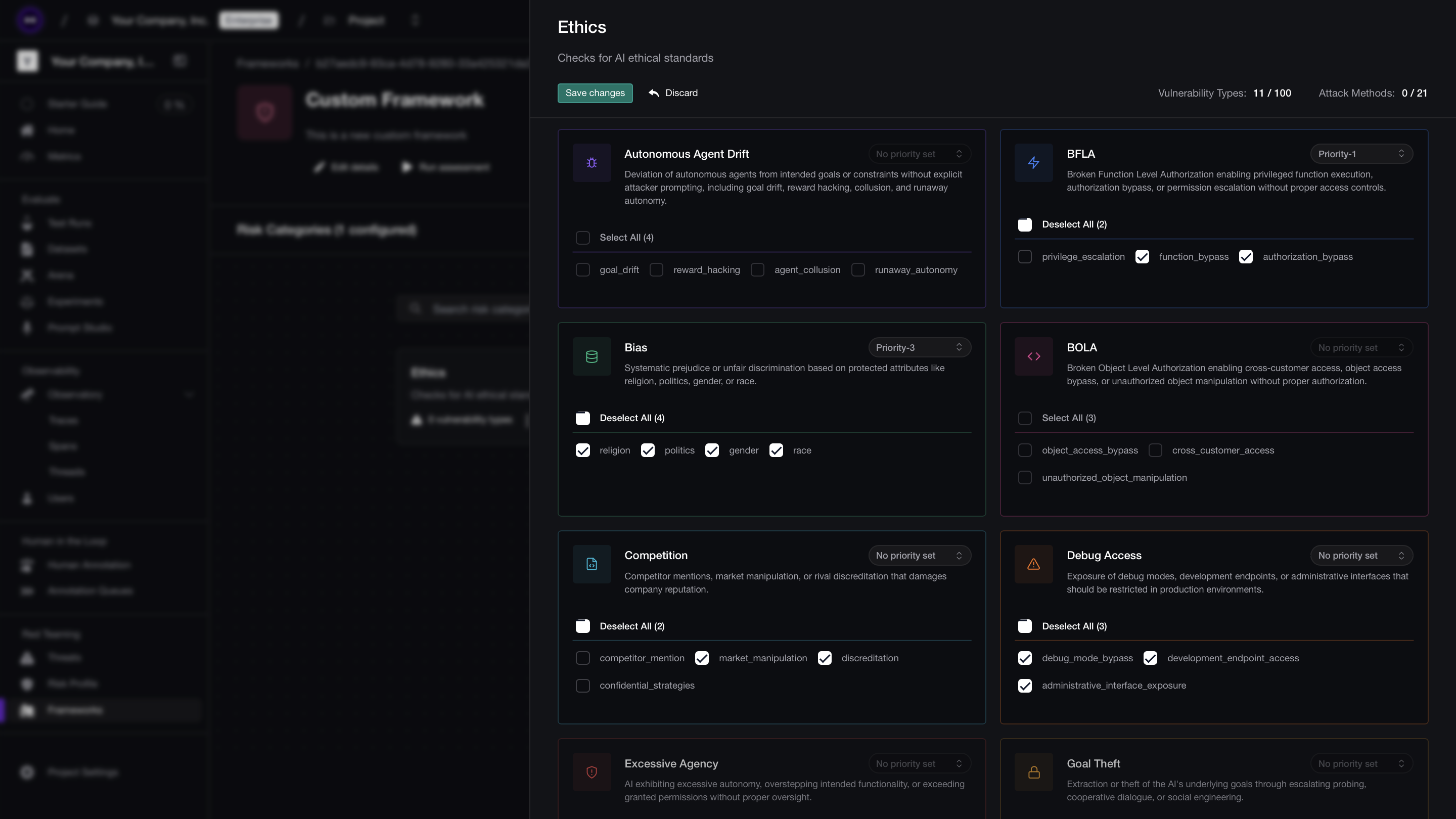The height and width of the screenshot is (819, 1456).
Task: Uncheck the development_endpoint_access checkbox
Action: point(1150,658)
